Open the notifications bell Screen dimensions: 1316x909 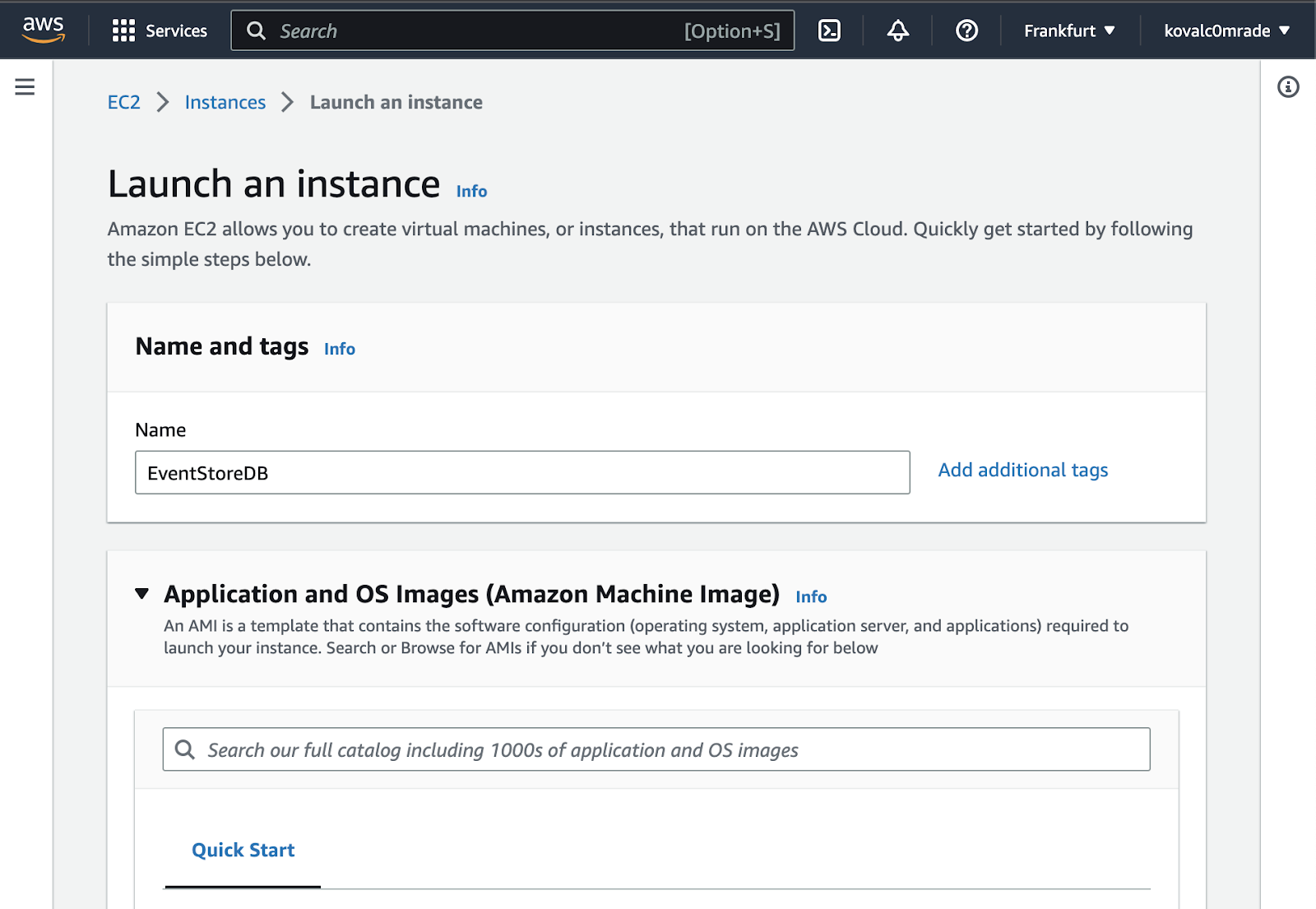tap(897, 30)
